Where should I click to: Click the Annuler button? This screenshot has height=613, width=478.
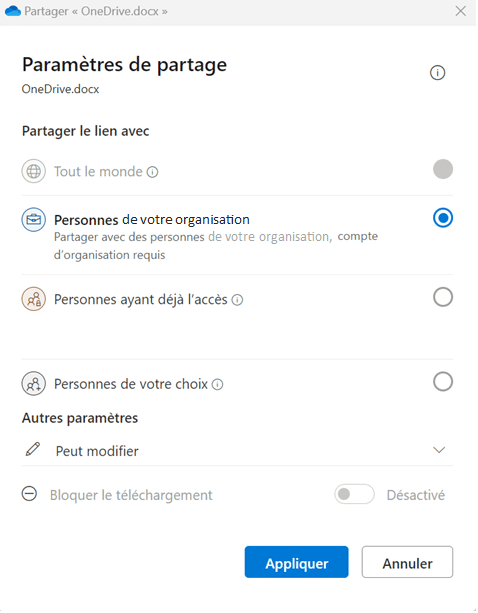tap(407, 562)
